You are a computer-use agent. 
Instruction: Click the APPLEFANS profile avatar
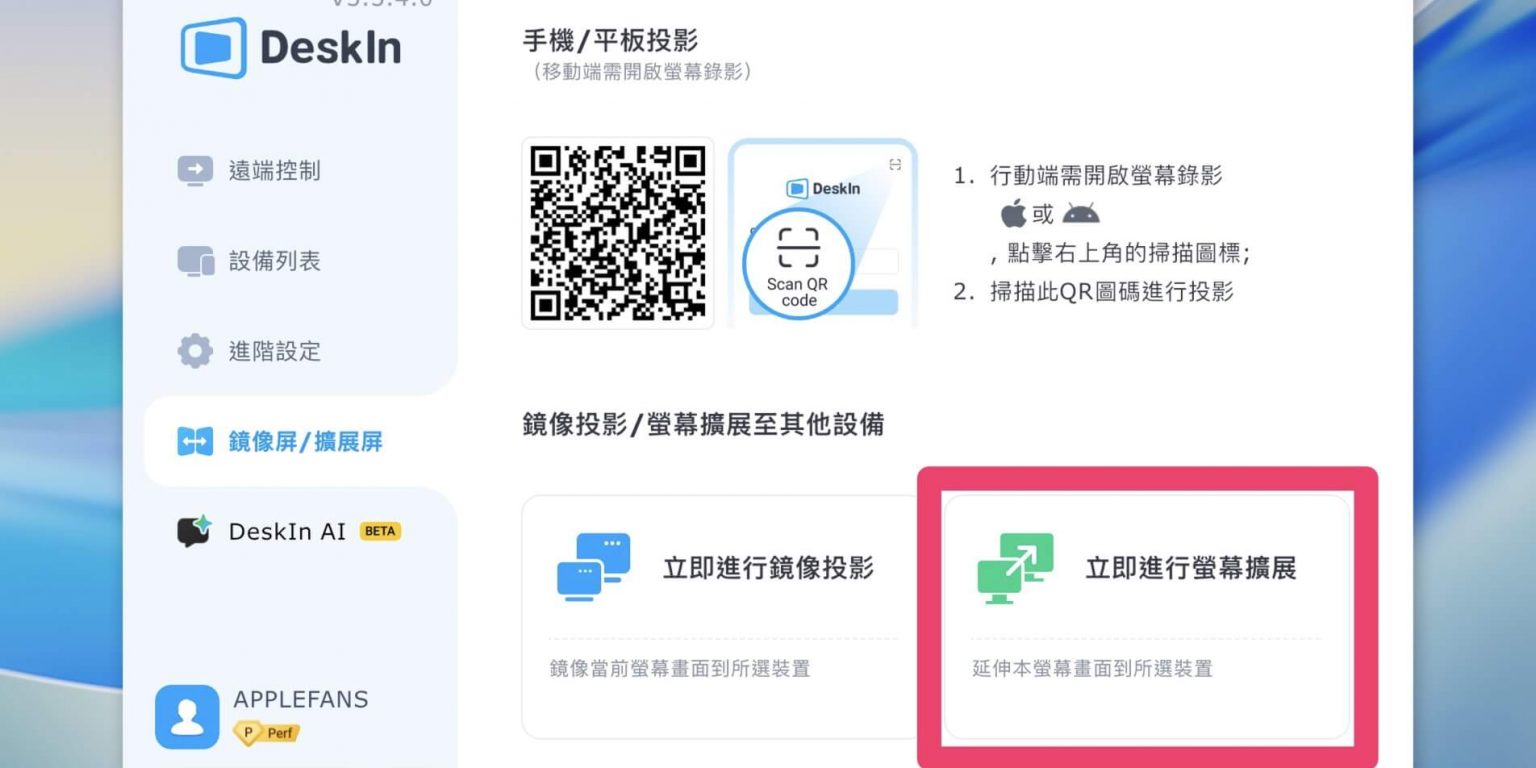click(187, 717)
